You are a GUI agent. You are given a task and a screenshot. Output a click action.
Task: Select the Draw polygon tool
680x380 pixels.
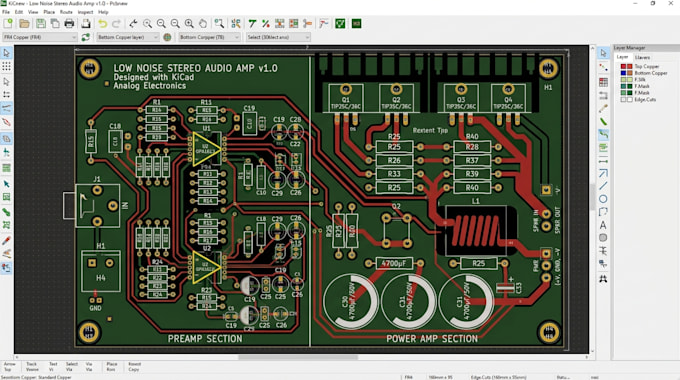[x=603, y=212]
